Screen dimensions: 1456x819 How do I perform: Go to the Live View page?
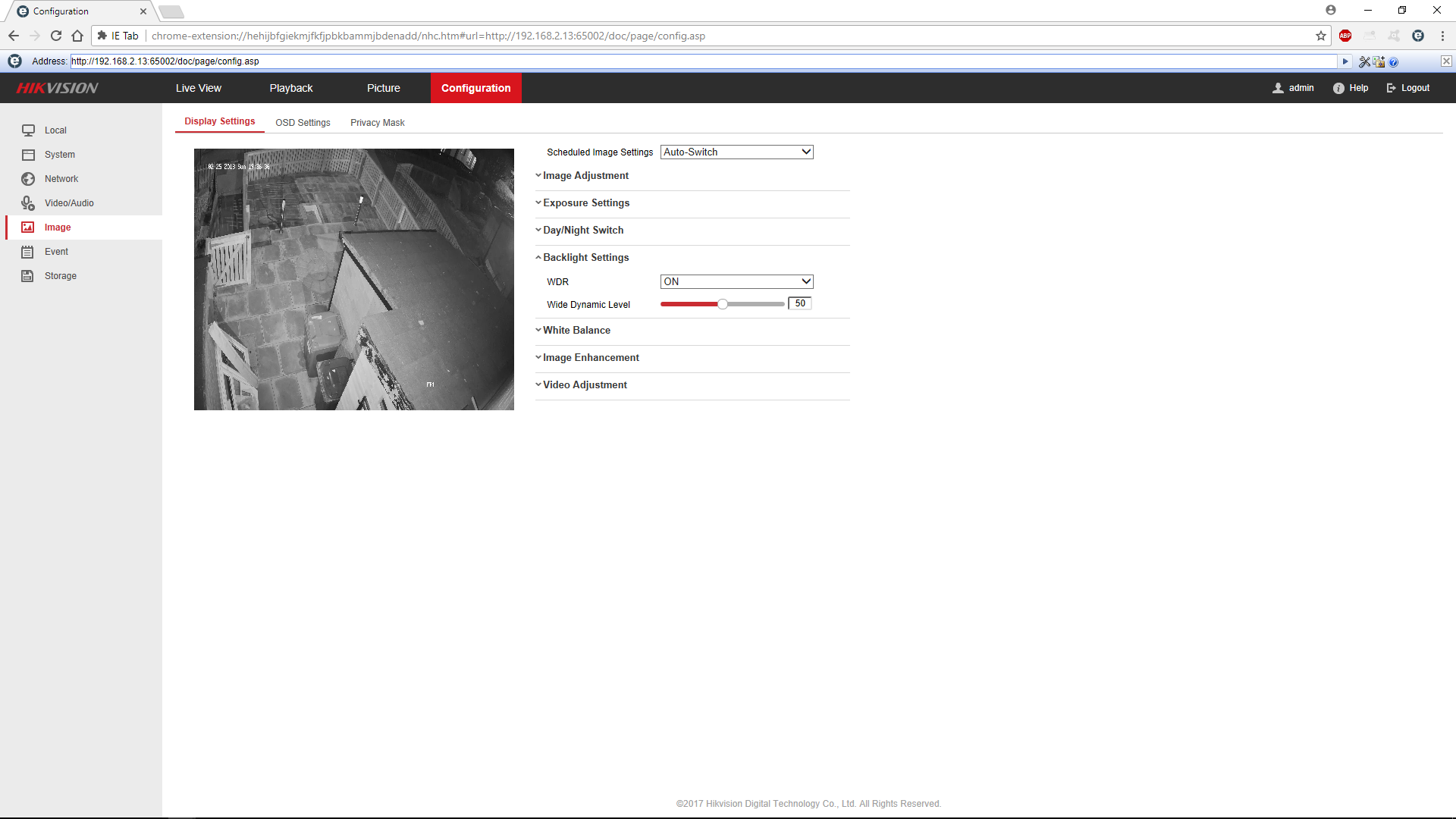tap(199, 88)
